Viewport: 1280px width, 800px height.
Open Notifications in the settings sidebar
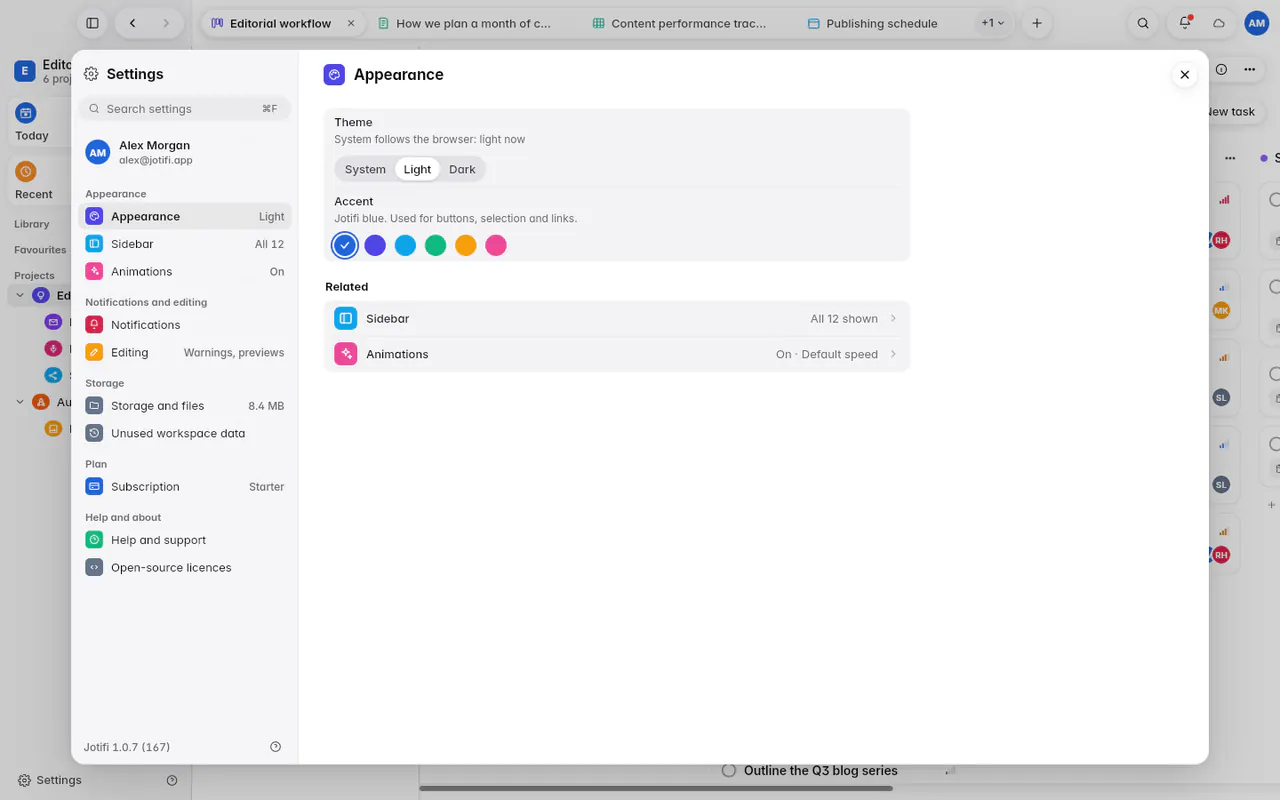tap(185, 325)
